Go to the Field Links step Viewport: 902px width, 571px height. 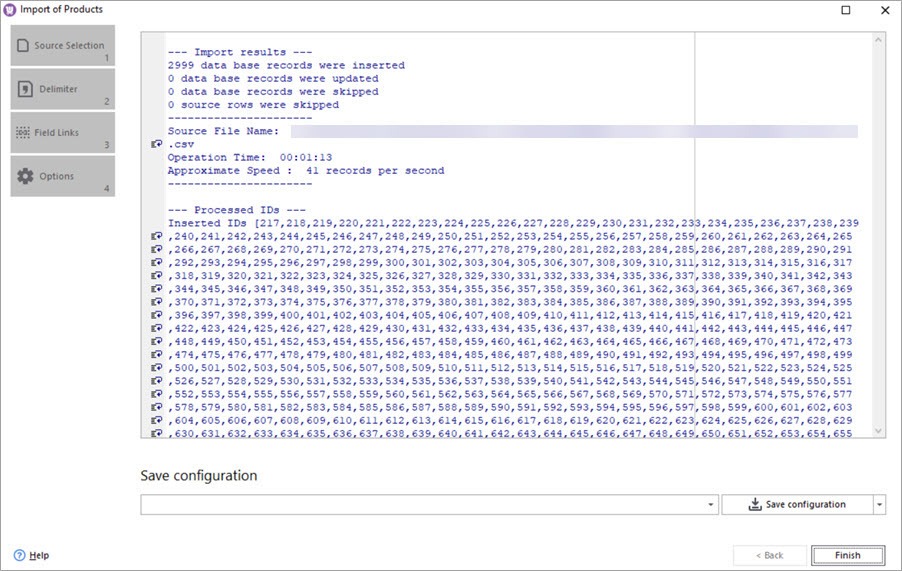tap(62, 133)
